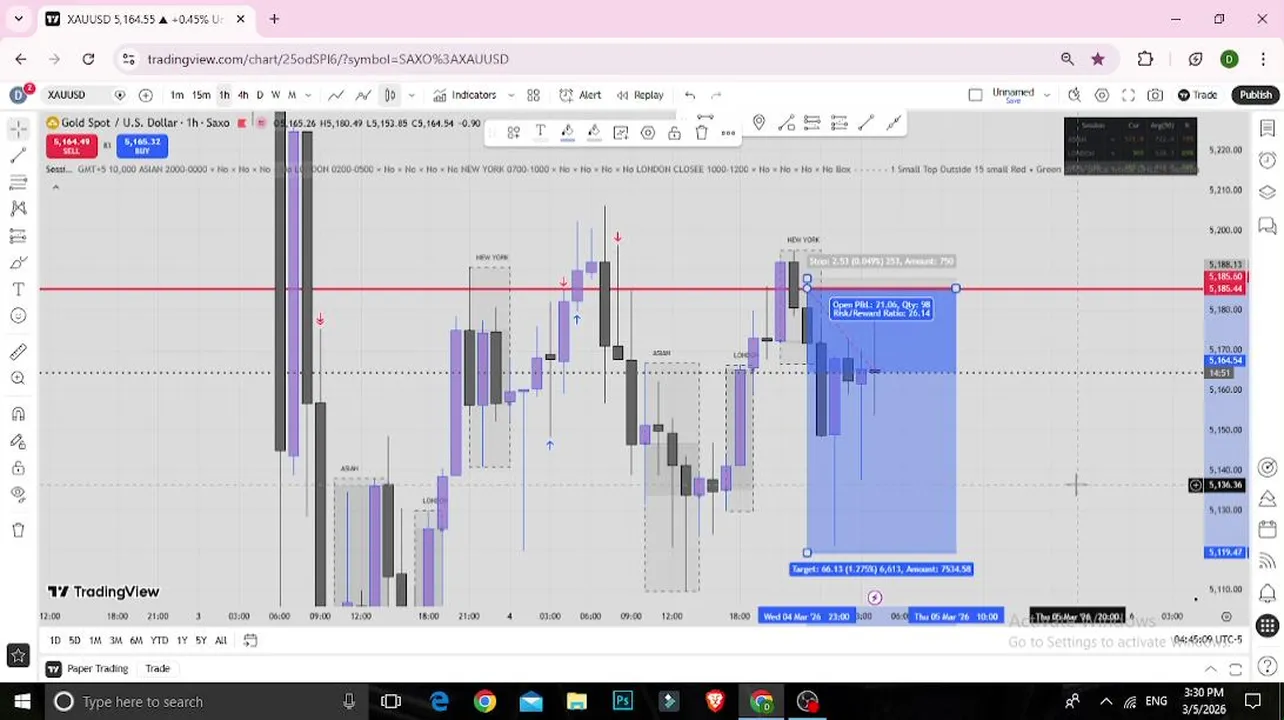Click the add symbol plus icon
Screen dimensions: 1284x720
pos(146,95)
